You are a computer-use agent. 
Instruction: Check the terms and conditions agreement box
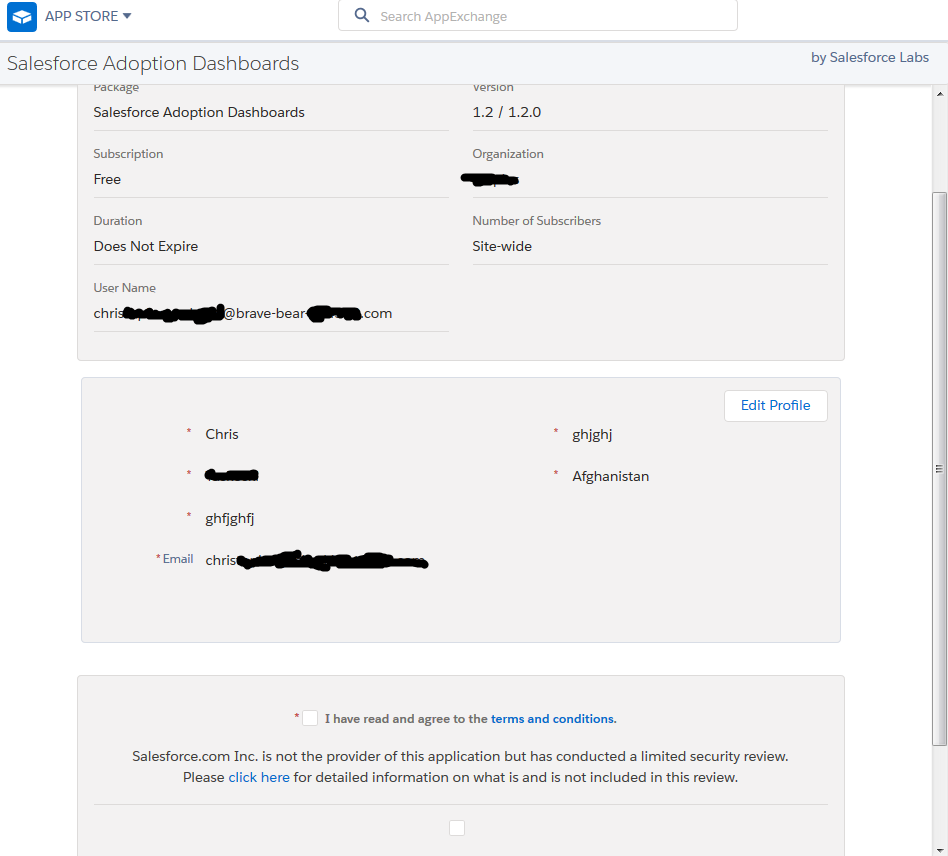[310, 718]
